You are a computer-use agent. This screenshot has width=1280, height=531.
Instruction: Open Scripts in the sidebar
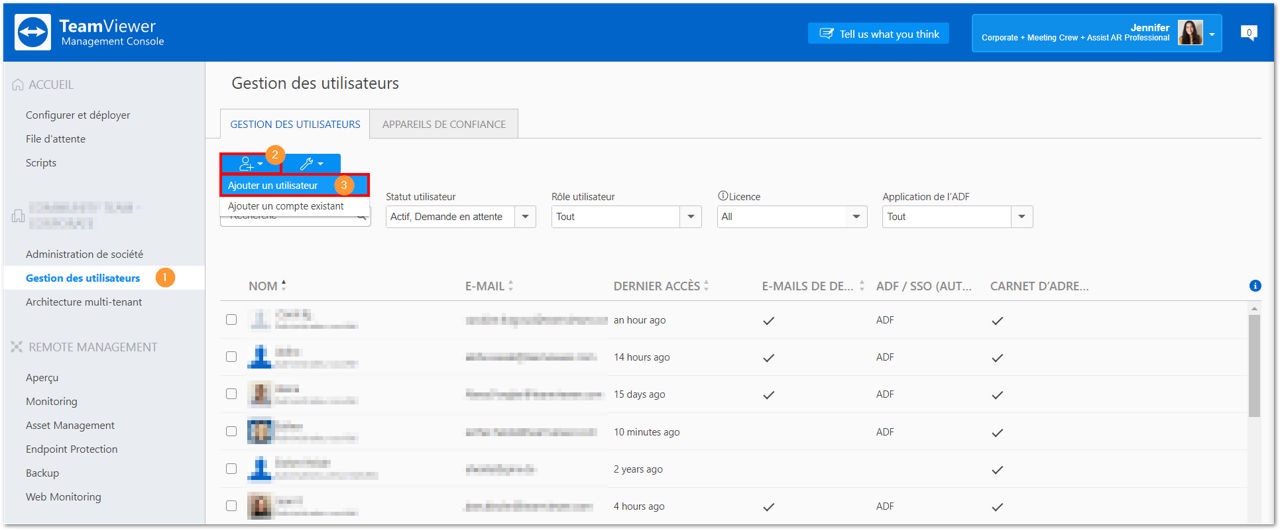(x=41, y=163)
